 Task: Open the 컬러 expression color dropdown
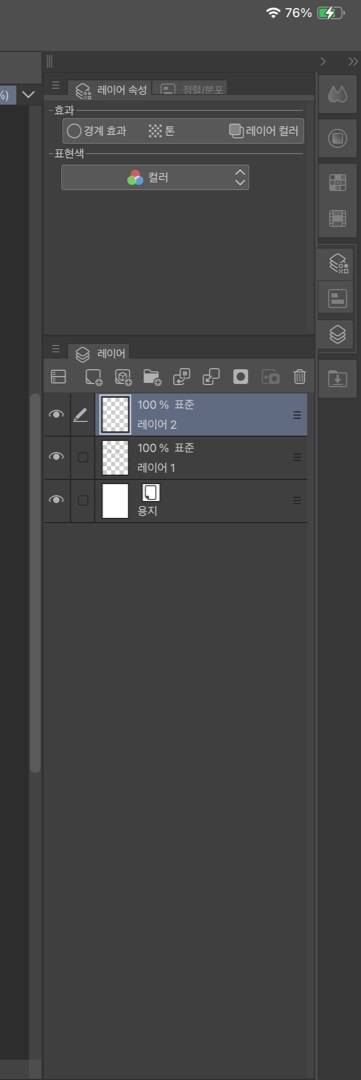pyautogui.click(x=155, y=178)
